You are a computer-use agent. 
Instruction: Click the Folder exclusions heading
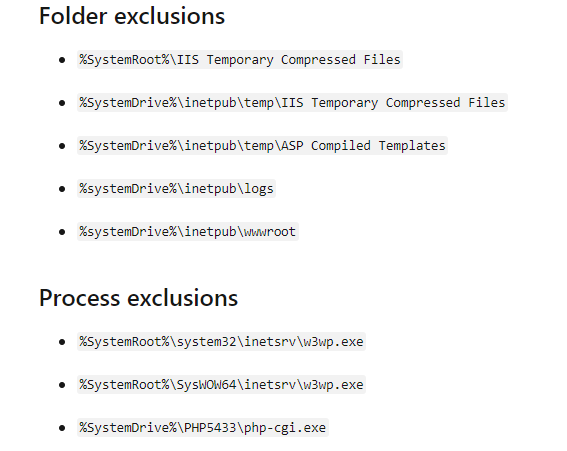[x=132, y=16]
